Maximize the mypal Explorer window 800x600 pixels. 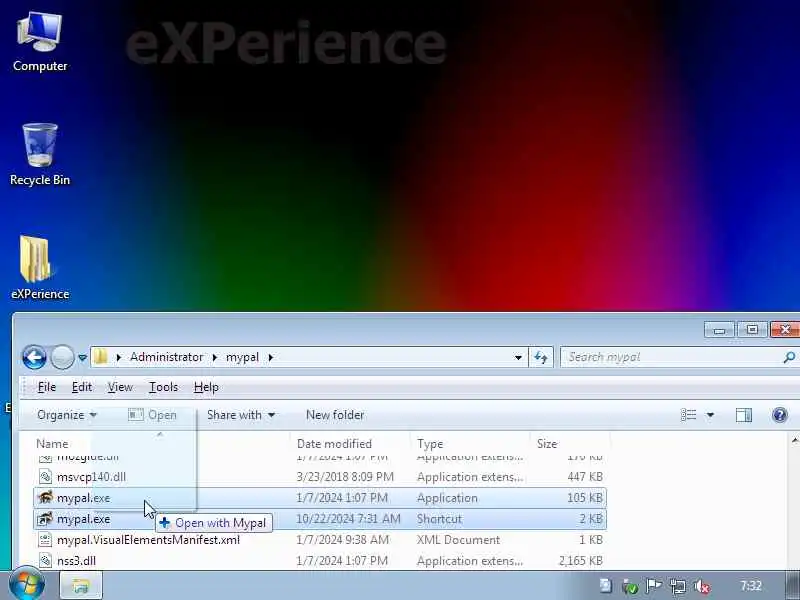752,330
